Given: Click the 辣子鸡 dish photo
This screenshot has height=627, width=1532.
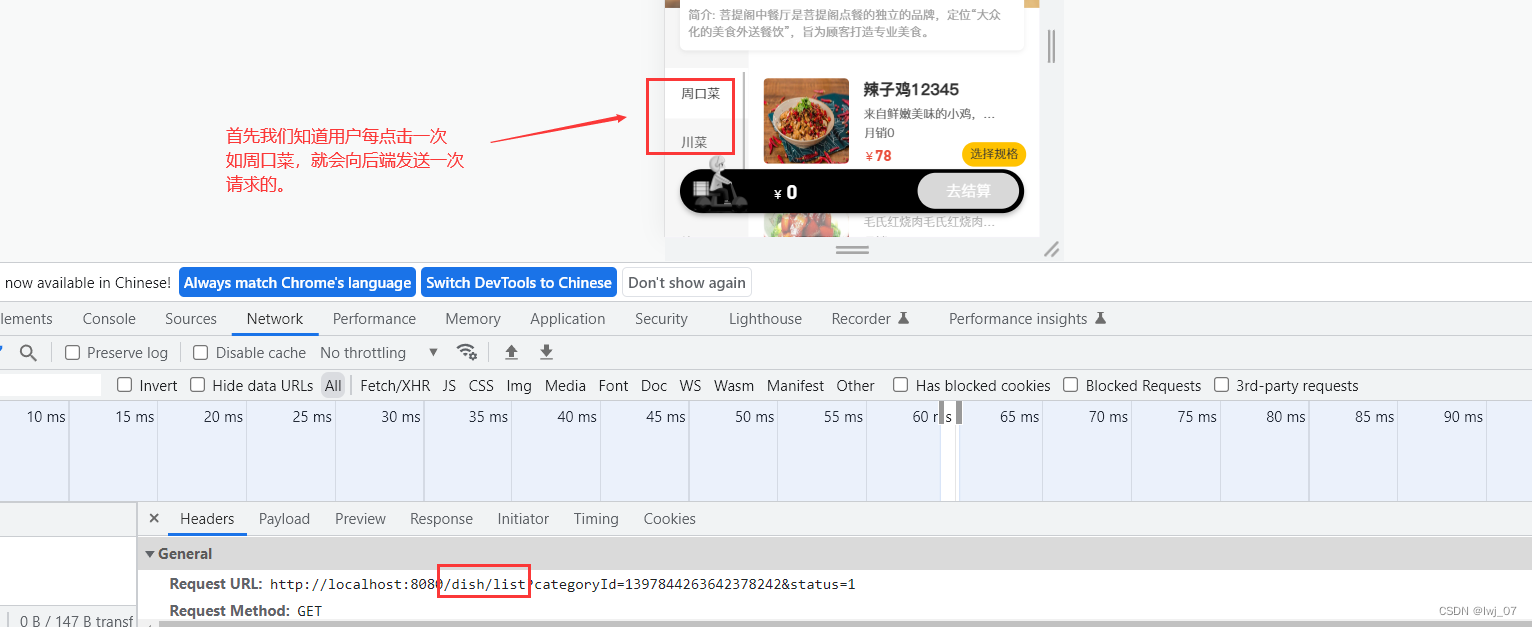Looking at the screenshot, I should 806,121.
